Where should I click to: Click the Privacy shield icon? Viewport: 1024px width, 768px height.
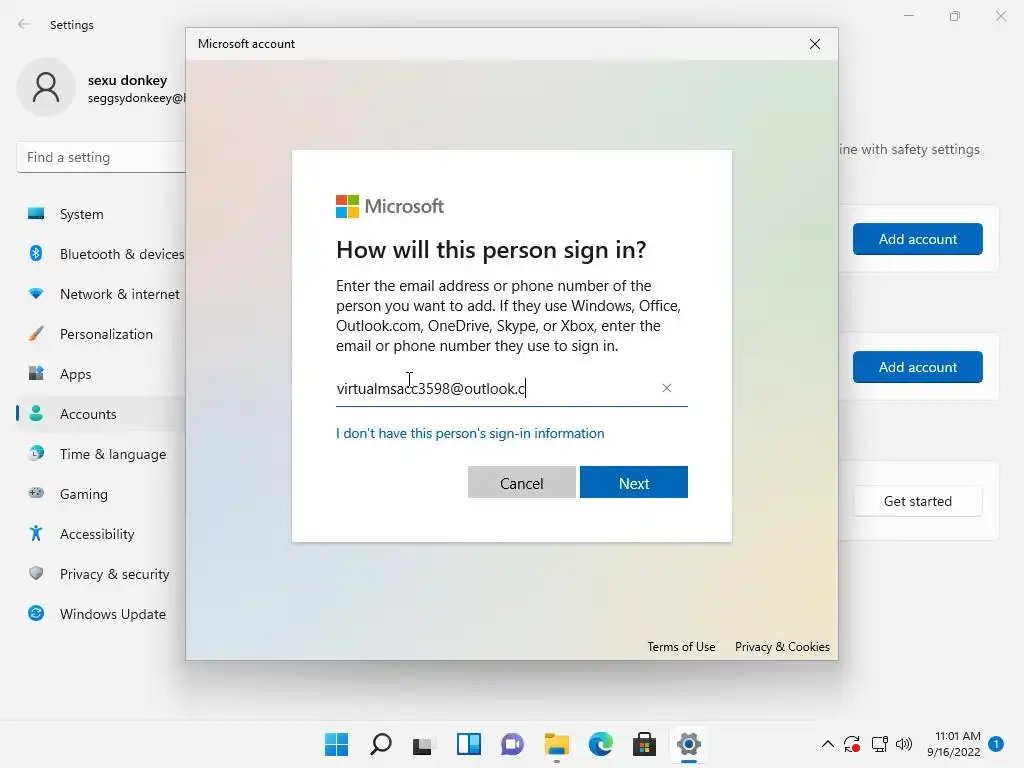click(x=36, y=573)
